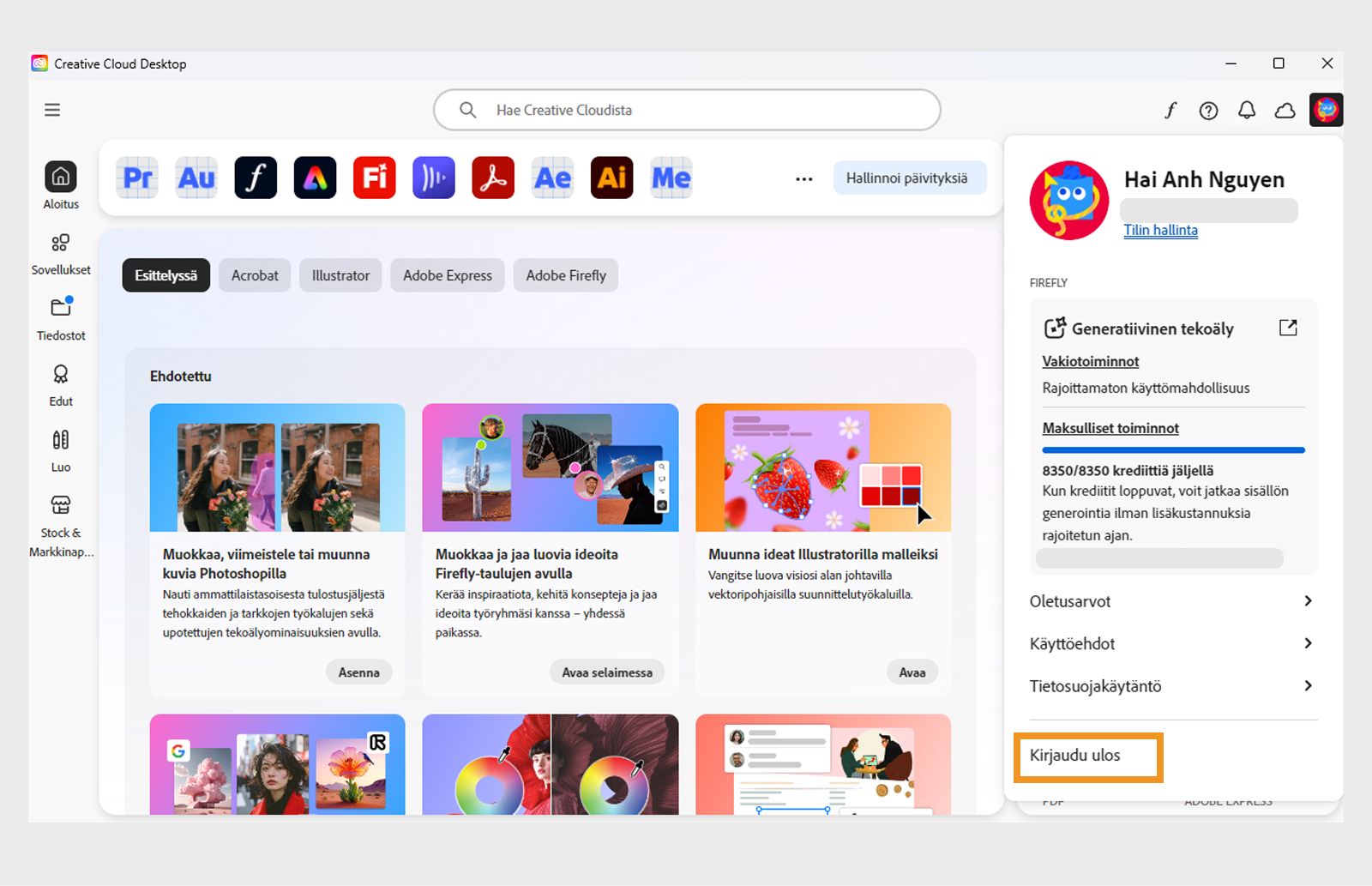Launch Illustrator app icon
Screen dimensions: 1372x886
pyautogui.click(x=612, y=178)
